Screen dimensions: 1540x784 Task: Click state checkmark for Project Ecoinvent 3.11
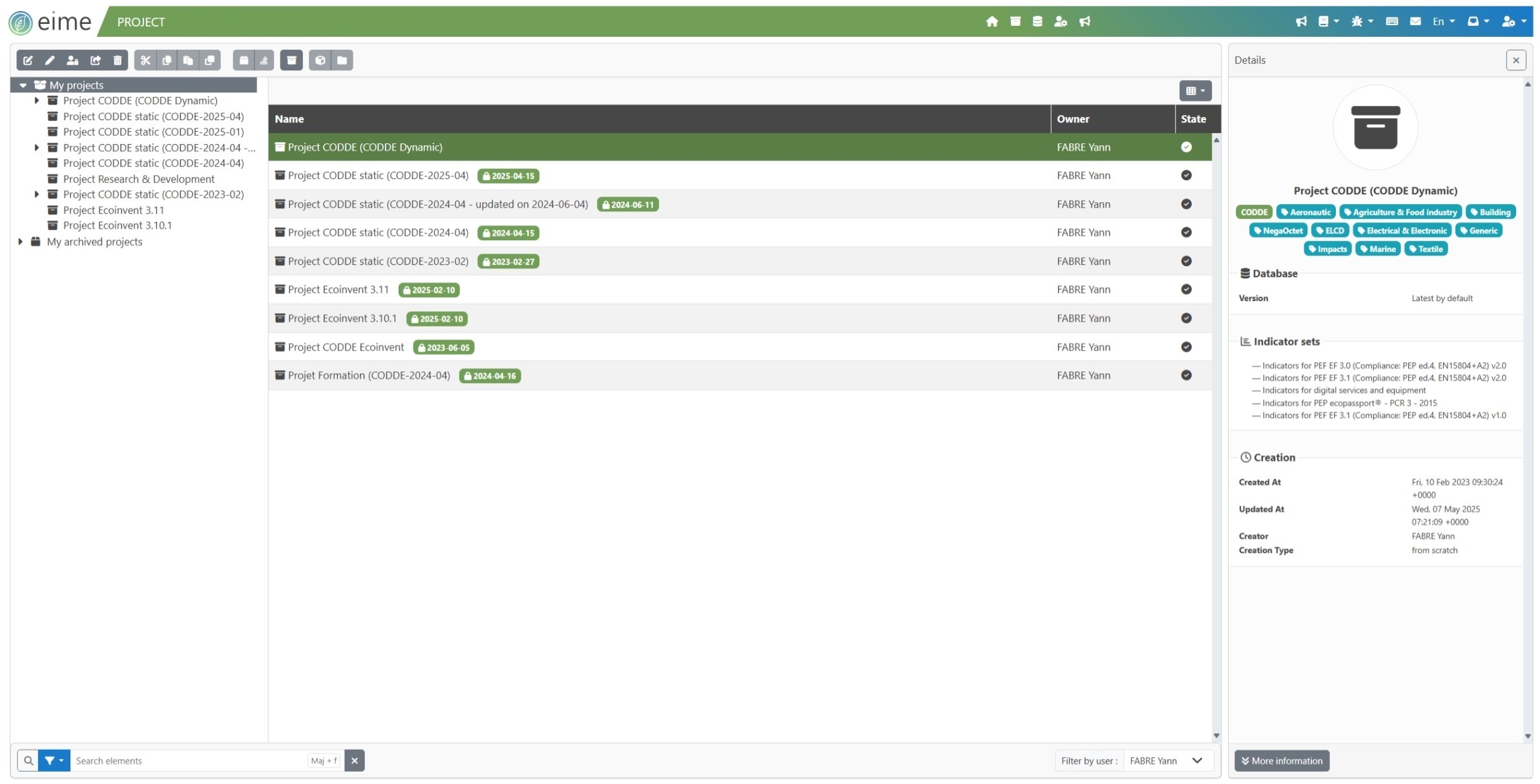(x=1186, y=289)
